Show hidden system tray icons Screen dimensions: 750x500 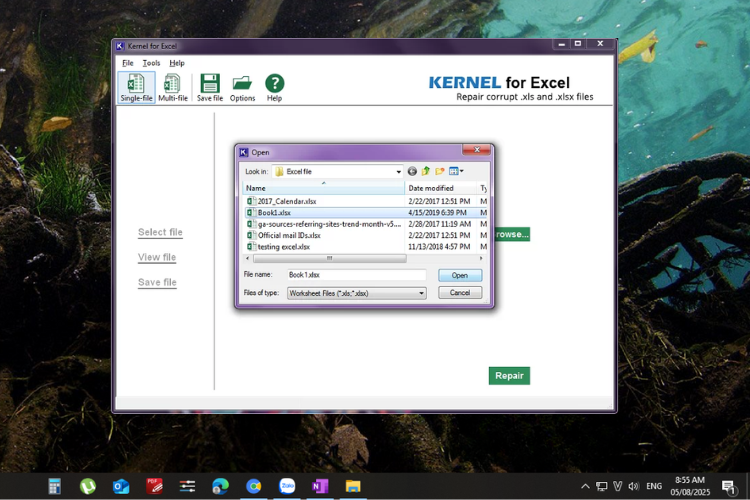pyautogui.click(x=585, y=487)
